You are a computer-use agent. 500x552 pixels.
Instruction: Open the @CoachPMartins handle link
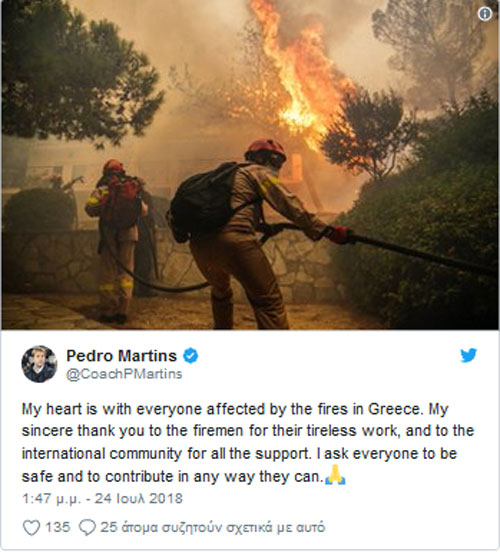[x=124, y=374]
